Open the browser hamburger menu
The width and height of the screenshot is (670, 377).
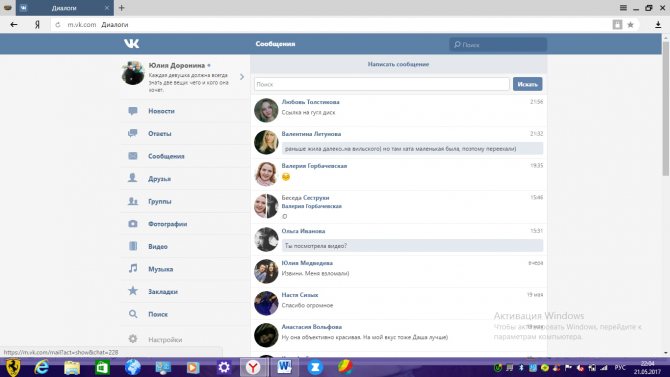[623, 8]
